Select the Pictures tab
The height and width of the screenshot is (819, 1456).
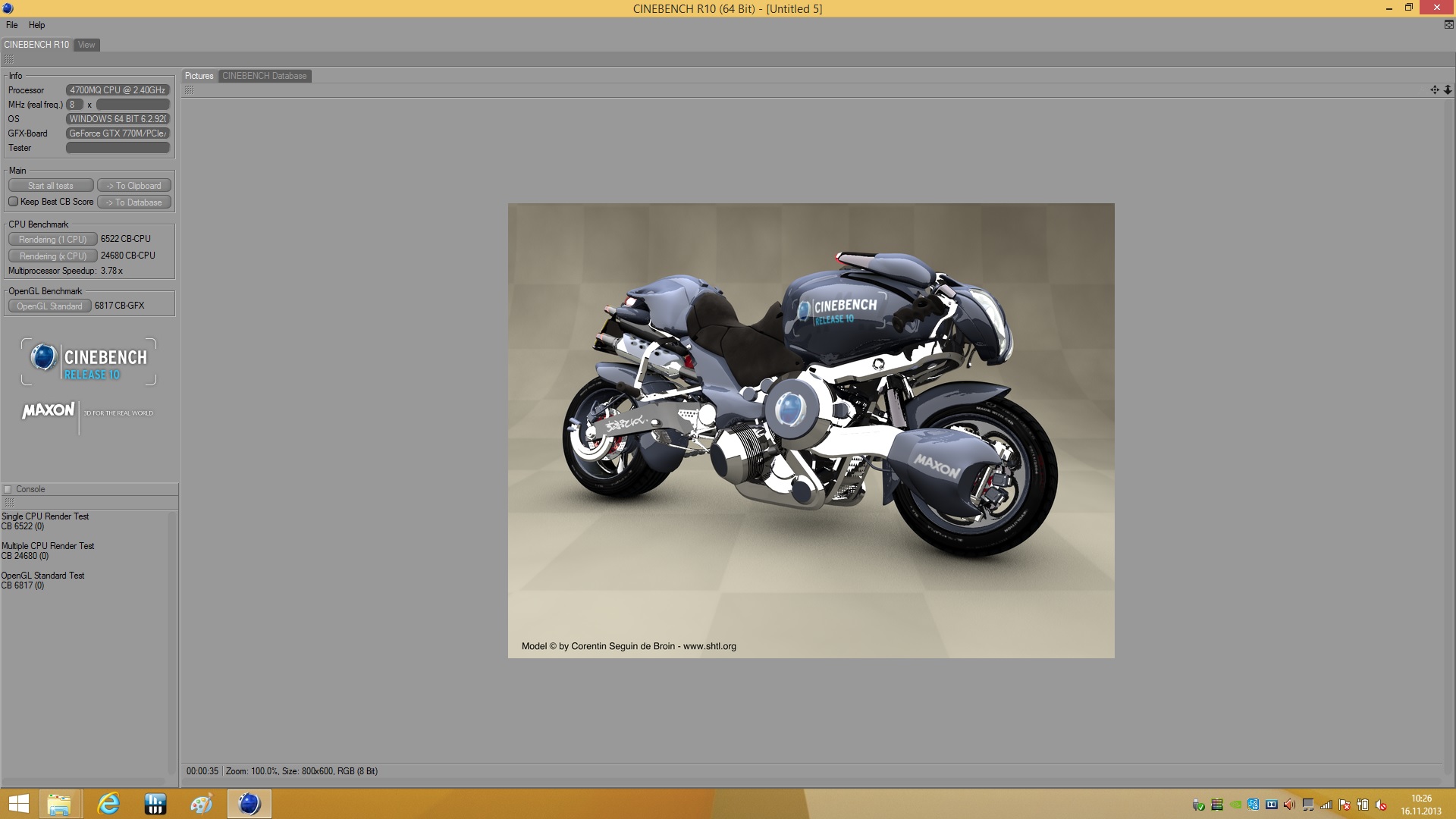click(199, 76)
